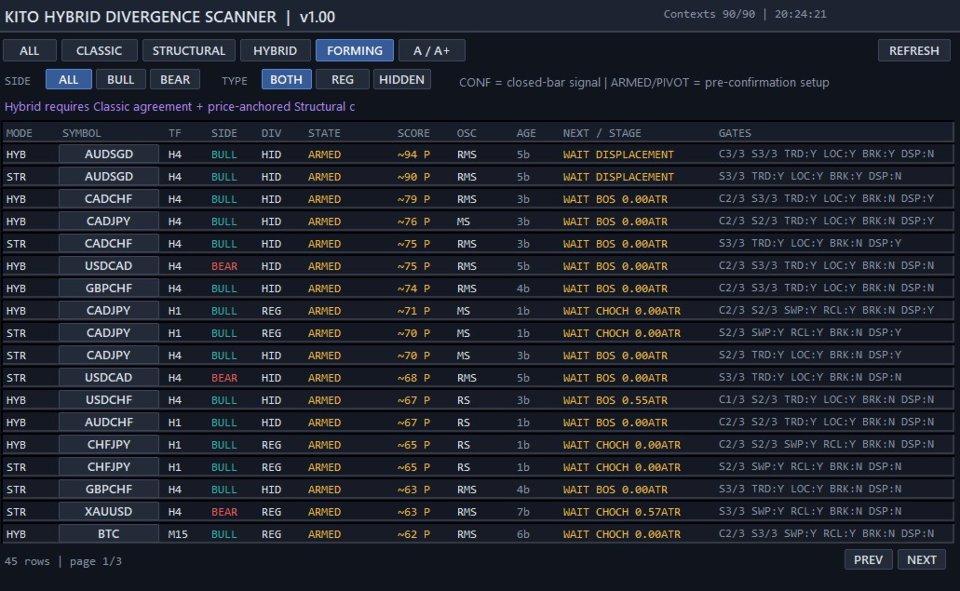Viewport: 960px width, 591px height.
Task: Click WAIT BOS 0.55ATR stage text
Action: click(x=615, y=400)
